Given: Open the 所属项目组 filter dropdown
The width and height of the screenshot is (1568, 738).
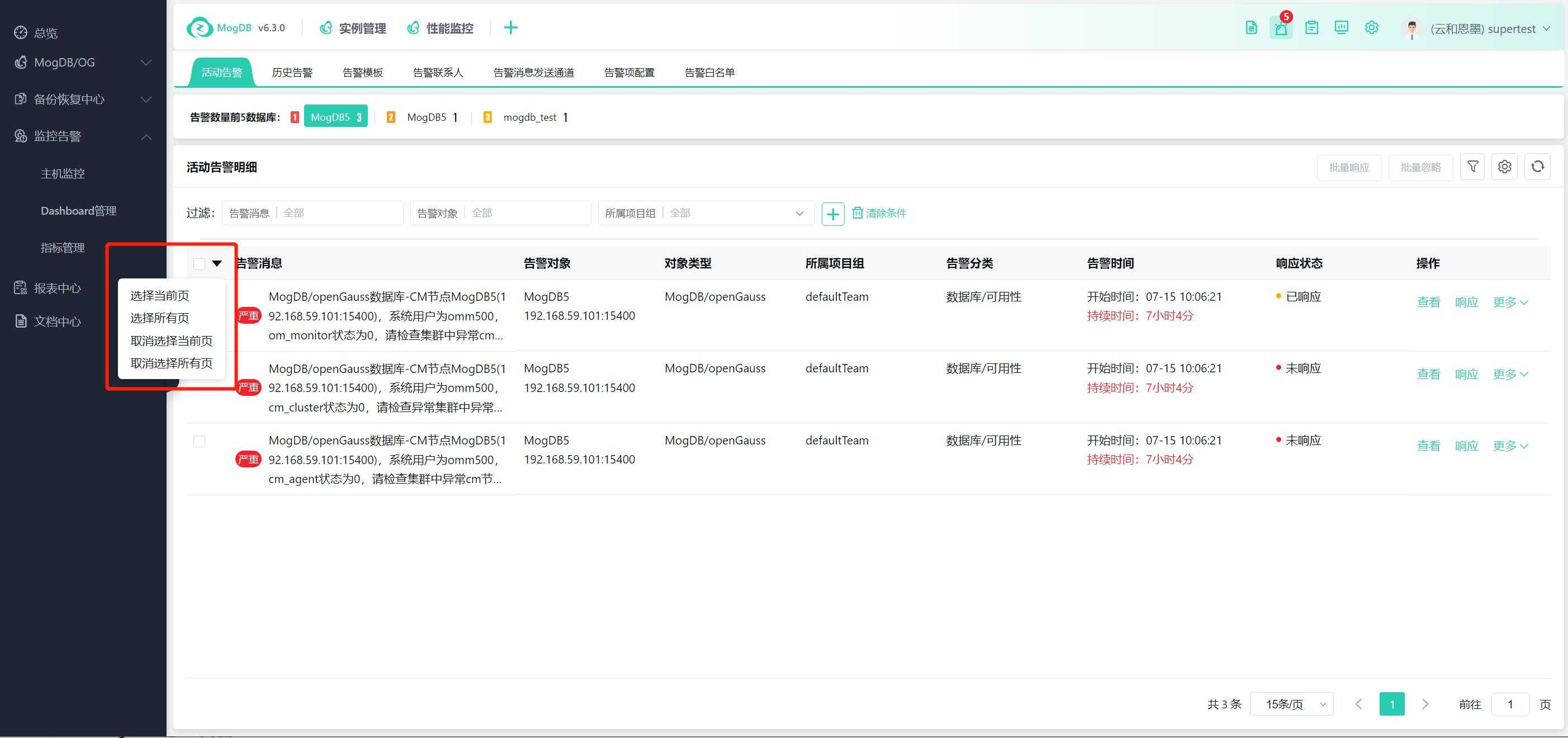Looking at the screenshot, I should [x=706, y=213].
